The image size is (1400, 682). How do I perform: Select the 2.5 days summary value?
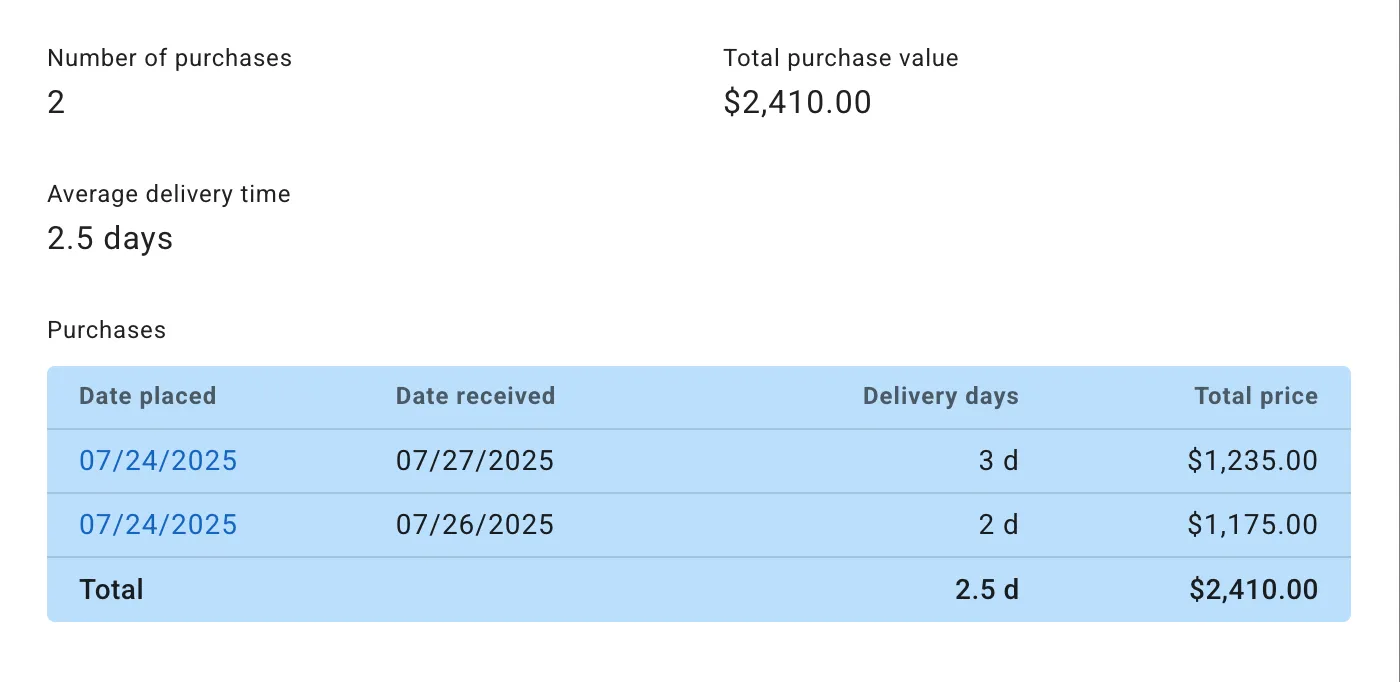pyautogui.click(x=110, y=239)
